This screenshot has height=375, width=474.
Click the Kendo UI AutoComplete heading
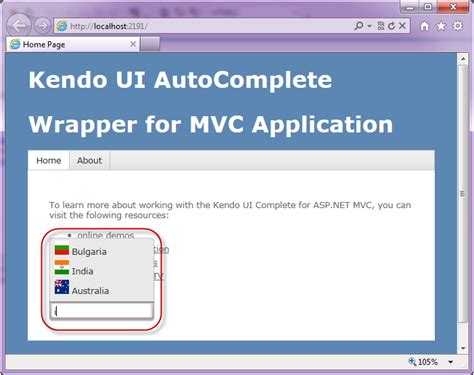[180, 79]
